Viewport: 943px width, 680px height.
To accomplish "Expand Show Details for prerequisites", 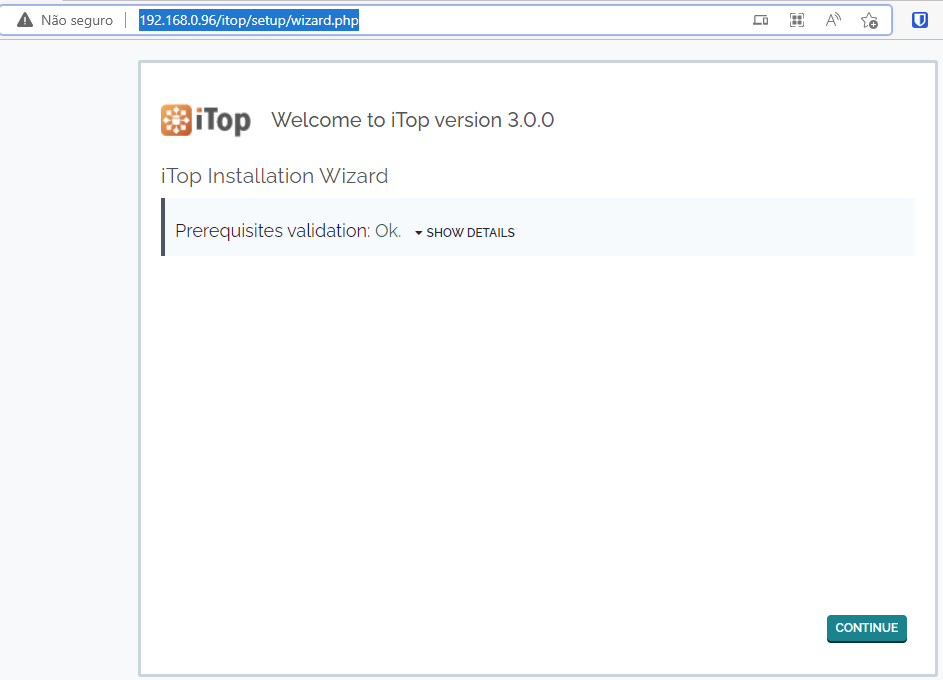I will click(465, 233).
